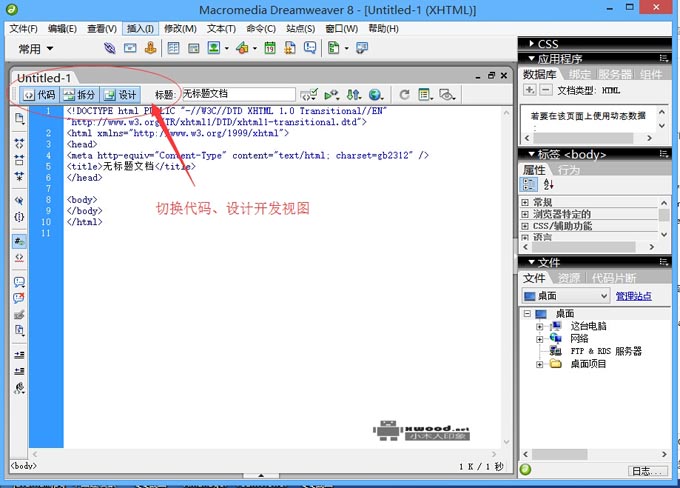Collapse the 文件 panel group
The height and width of the screenshot is (488, 680).
tap(531, 262)
